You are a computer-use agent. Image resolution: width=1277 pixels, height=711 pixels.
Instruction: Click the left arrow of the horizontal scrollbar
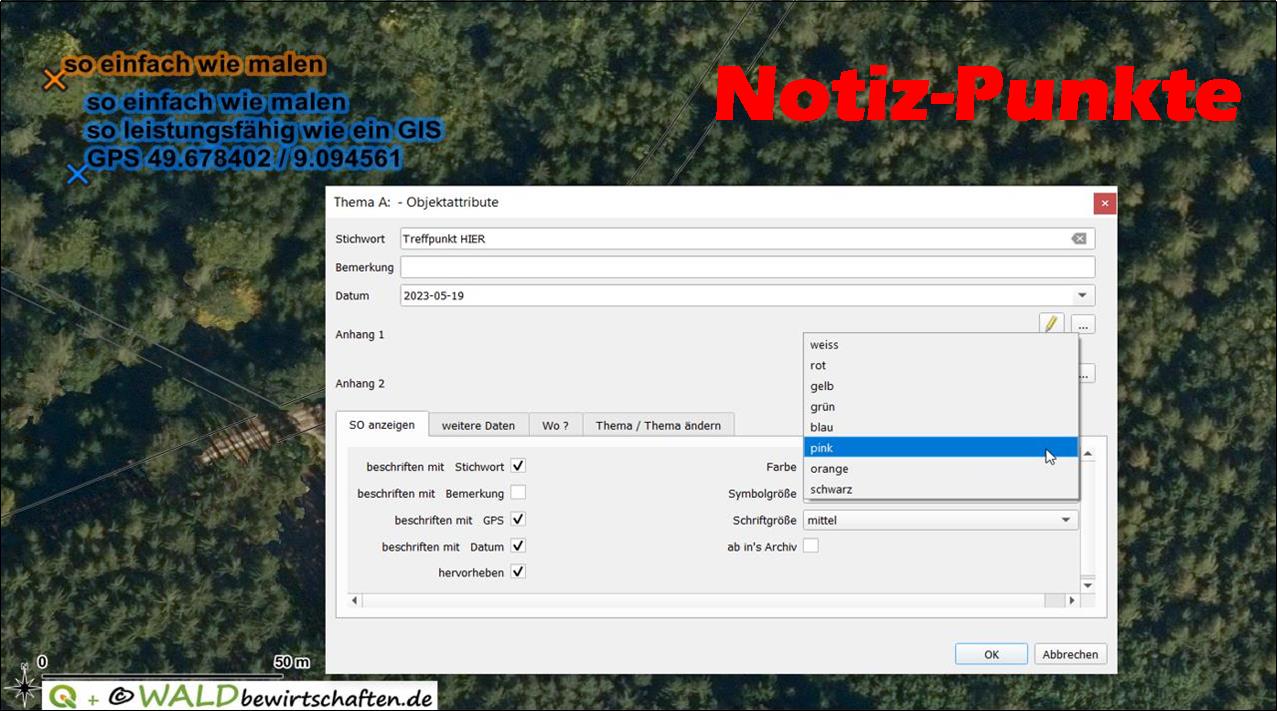[355, 600]
